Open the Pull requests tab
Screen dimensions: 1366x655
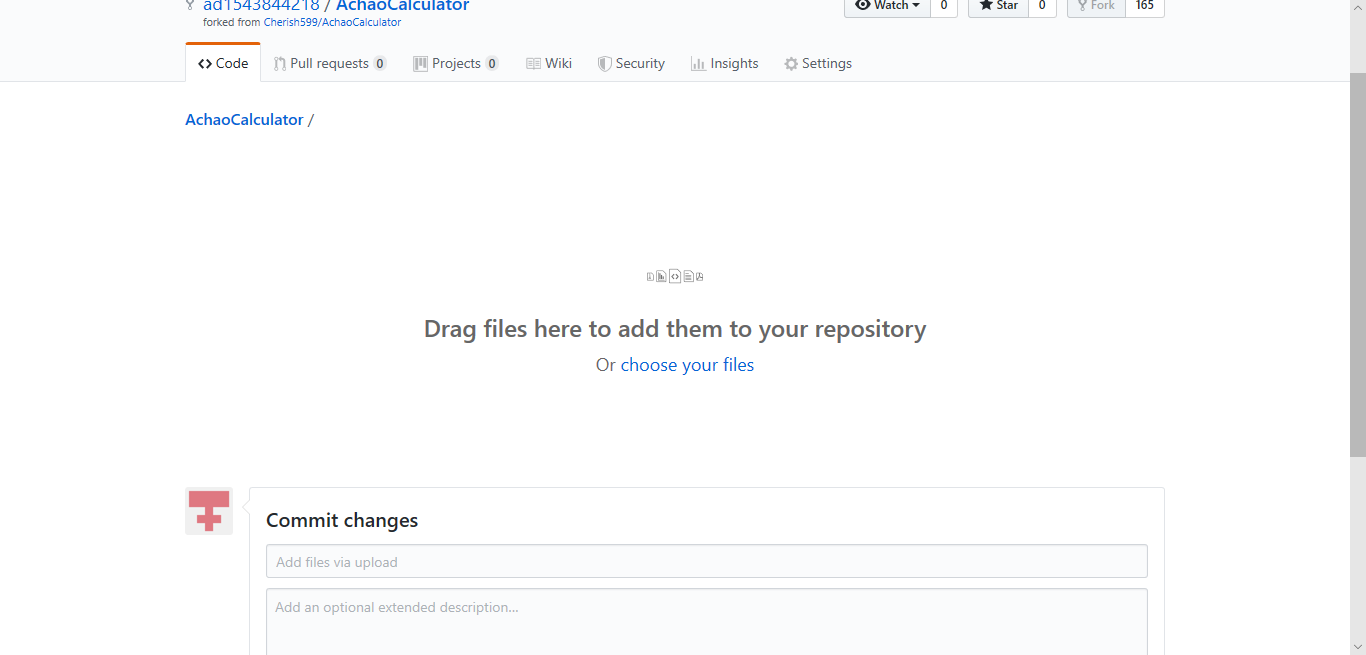pos(330,63)
